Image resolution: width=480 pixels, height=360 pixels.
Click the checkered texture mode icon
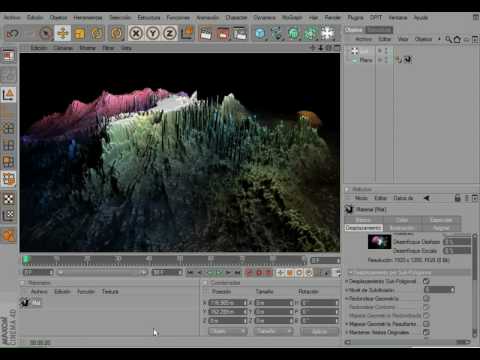8,199
